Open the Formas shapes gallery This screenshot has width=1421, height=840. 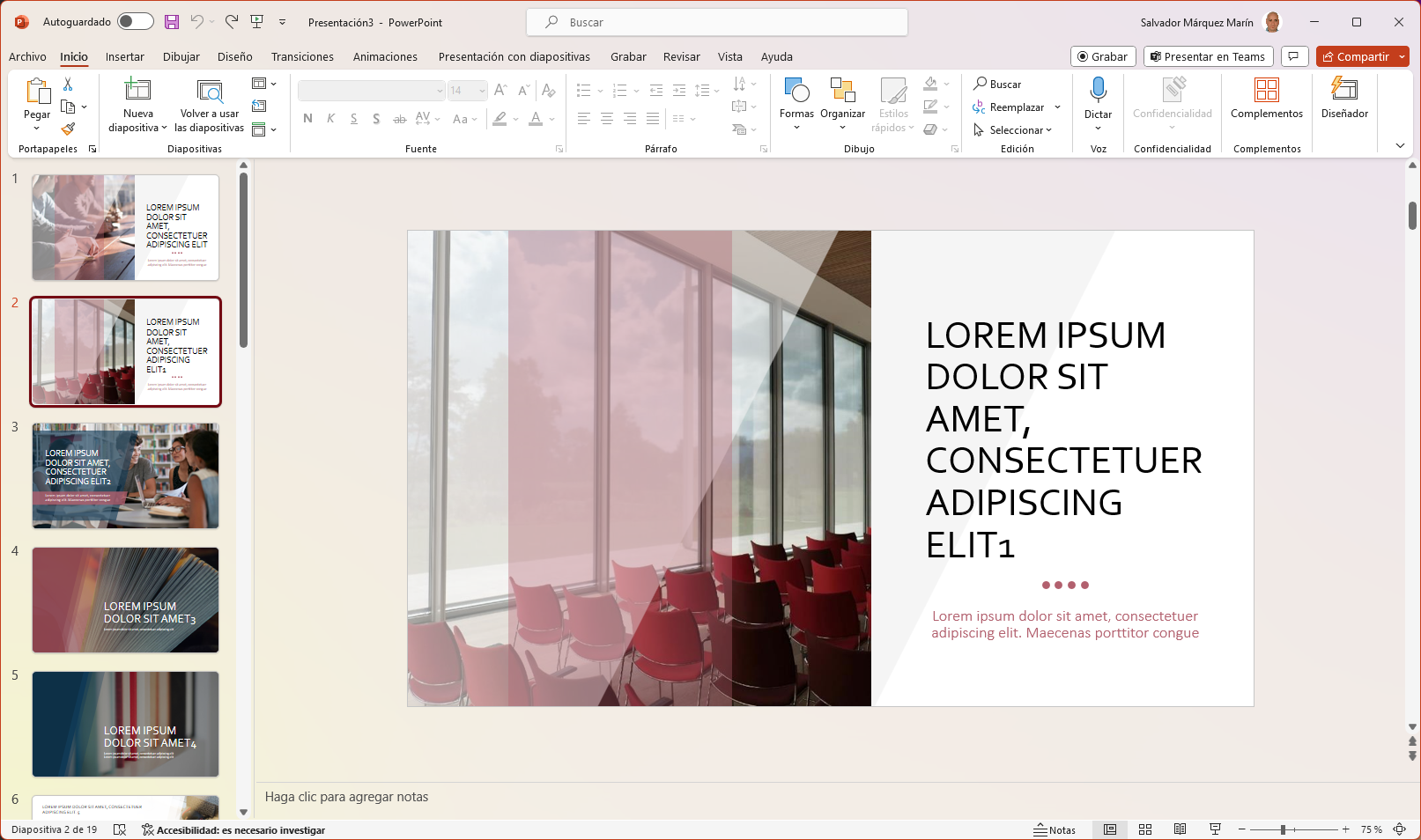[796, 104]
